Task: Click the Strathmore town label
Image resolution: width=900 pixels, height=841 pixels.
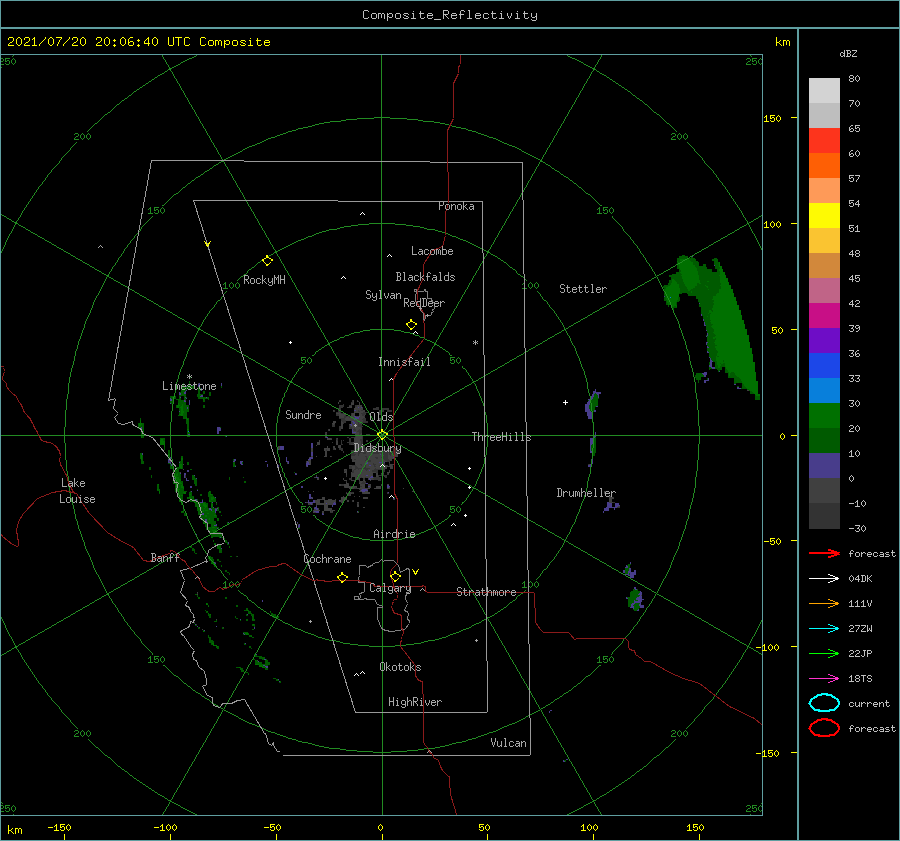Action: pos(486,592)
